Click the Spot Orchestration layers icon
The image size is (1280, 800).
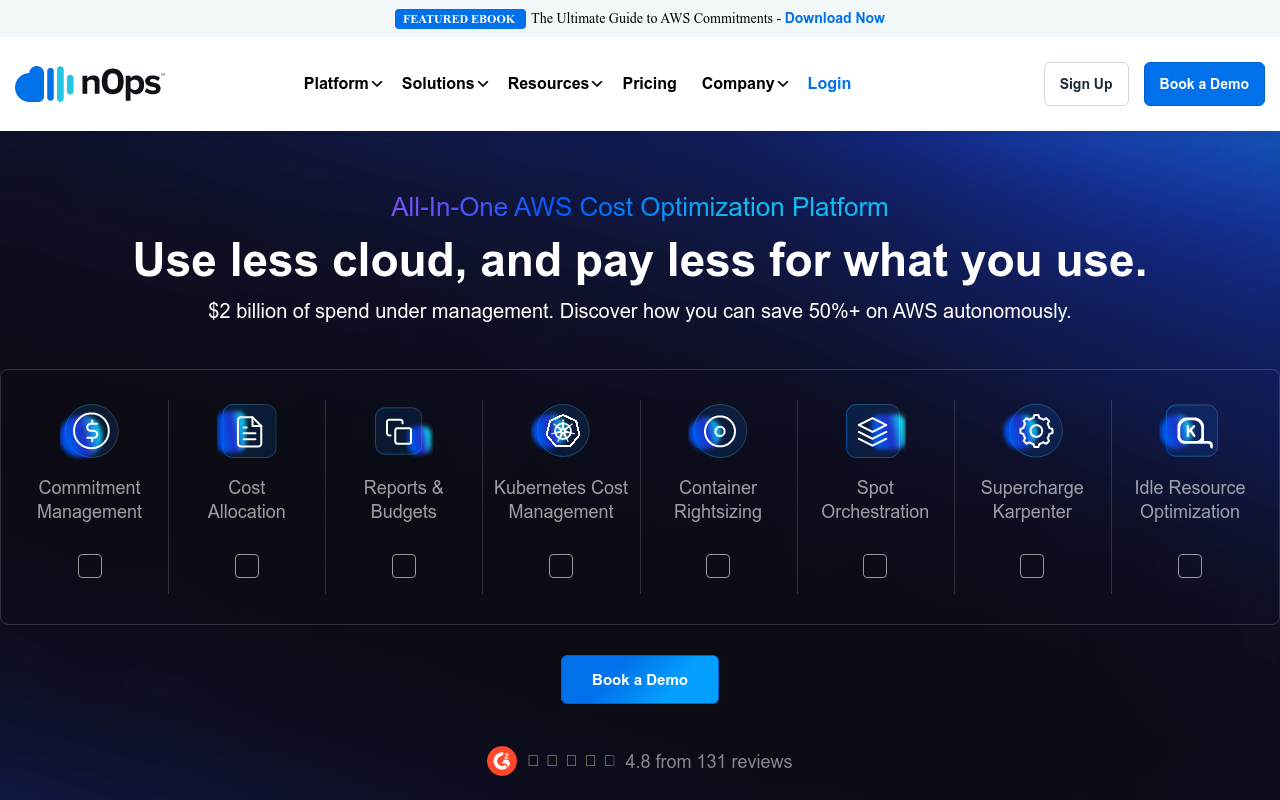pos(875,431)
